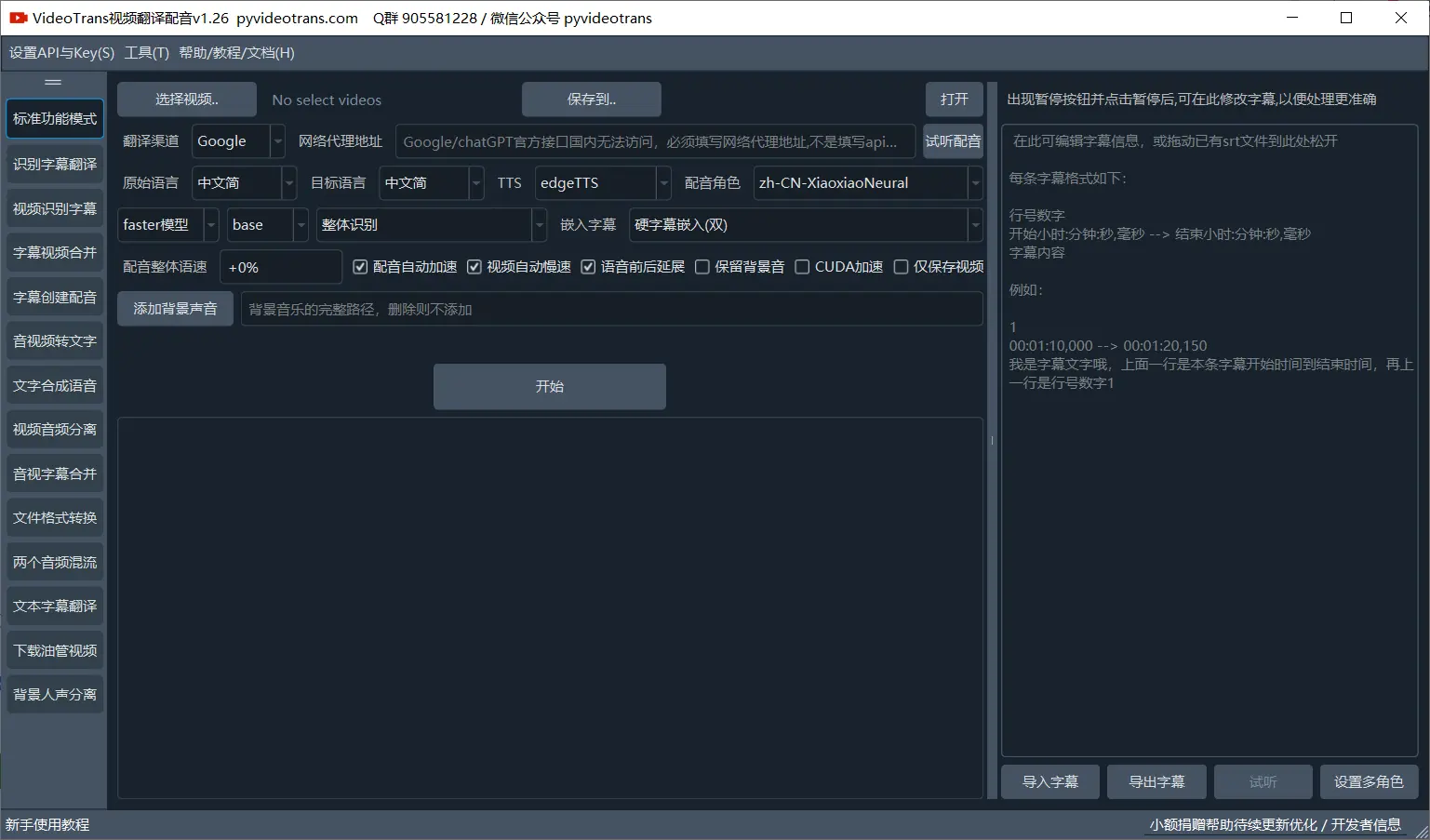
Task: Open the 帮助/教程/文档 menu
Action: click(x=236, y=53)
